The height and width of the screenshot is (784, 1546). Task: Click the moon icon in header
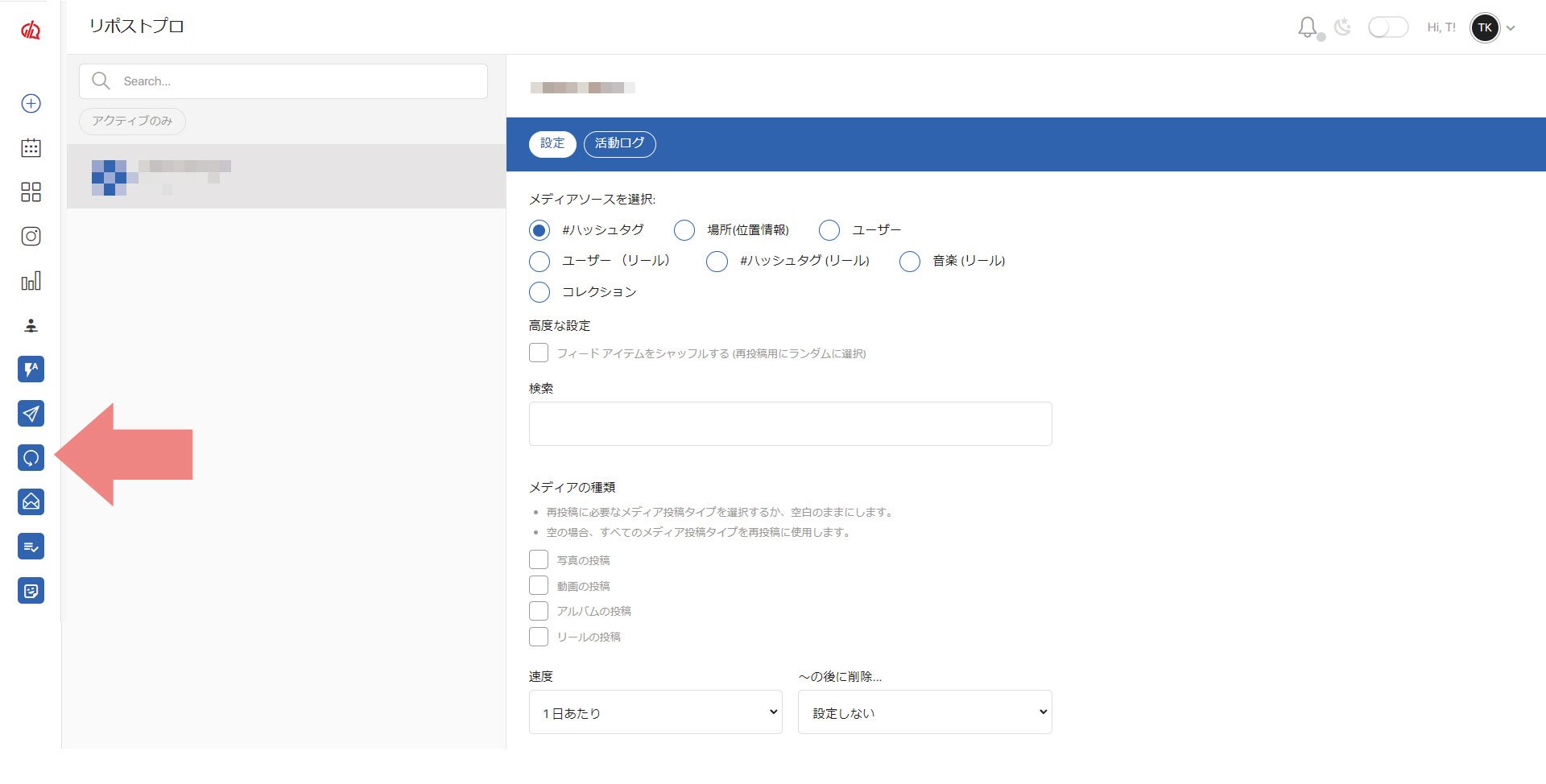(1342, 27)
